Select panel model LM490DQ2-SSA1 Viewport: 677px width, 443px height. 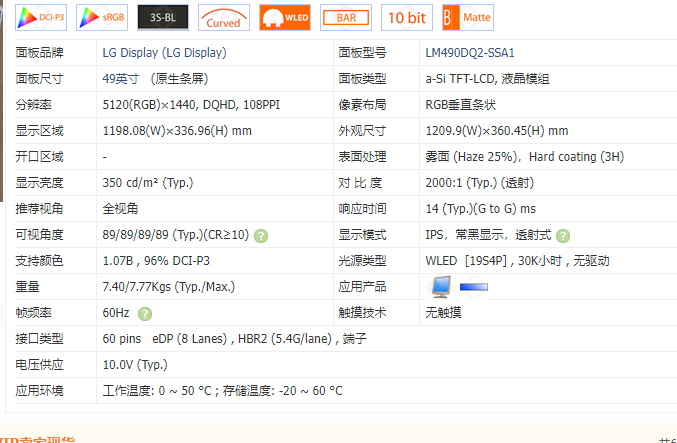click(x=470, y=53)
